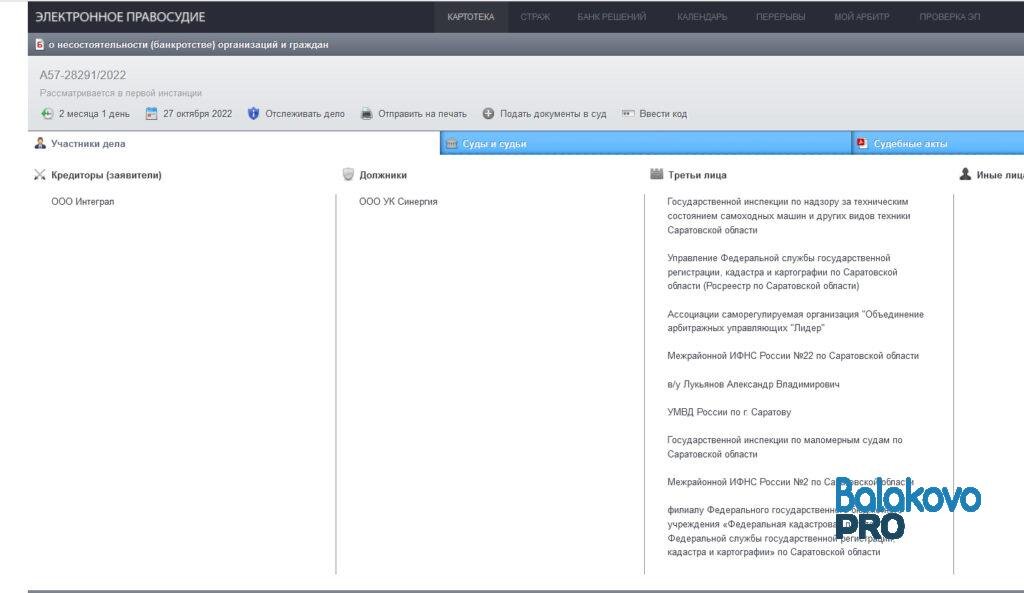Click the plus icon for submitting documents

pyautogui.click(x=488, y=114)
